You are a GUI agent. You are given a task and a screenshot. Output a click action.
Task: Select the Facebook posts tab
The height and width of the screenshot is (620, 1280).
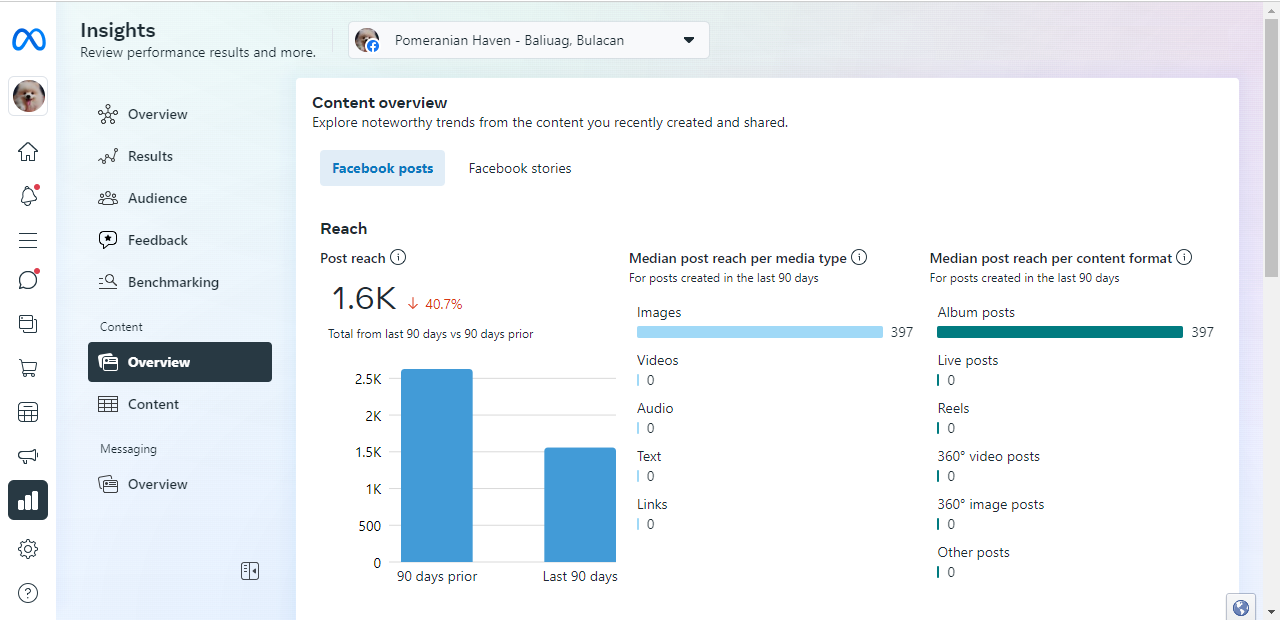pos(382,169)
